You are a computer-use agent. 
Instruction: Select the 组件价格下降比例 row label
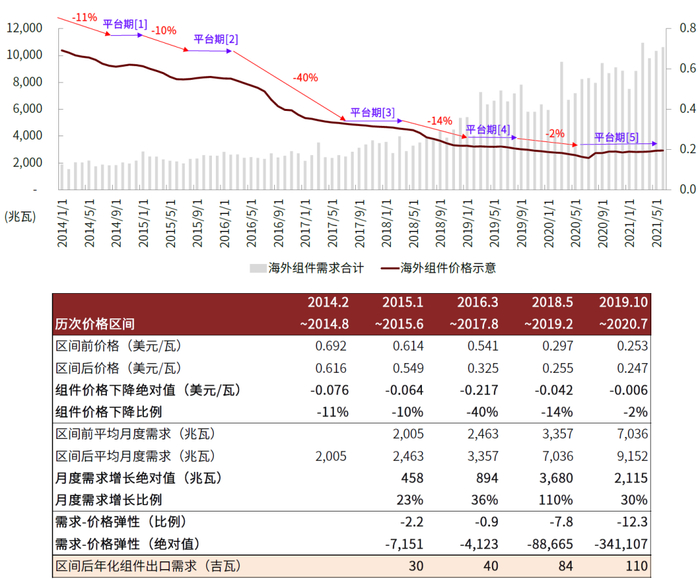coord(108,412)
